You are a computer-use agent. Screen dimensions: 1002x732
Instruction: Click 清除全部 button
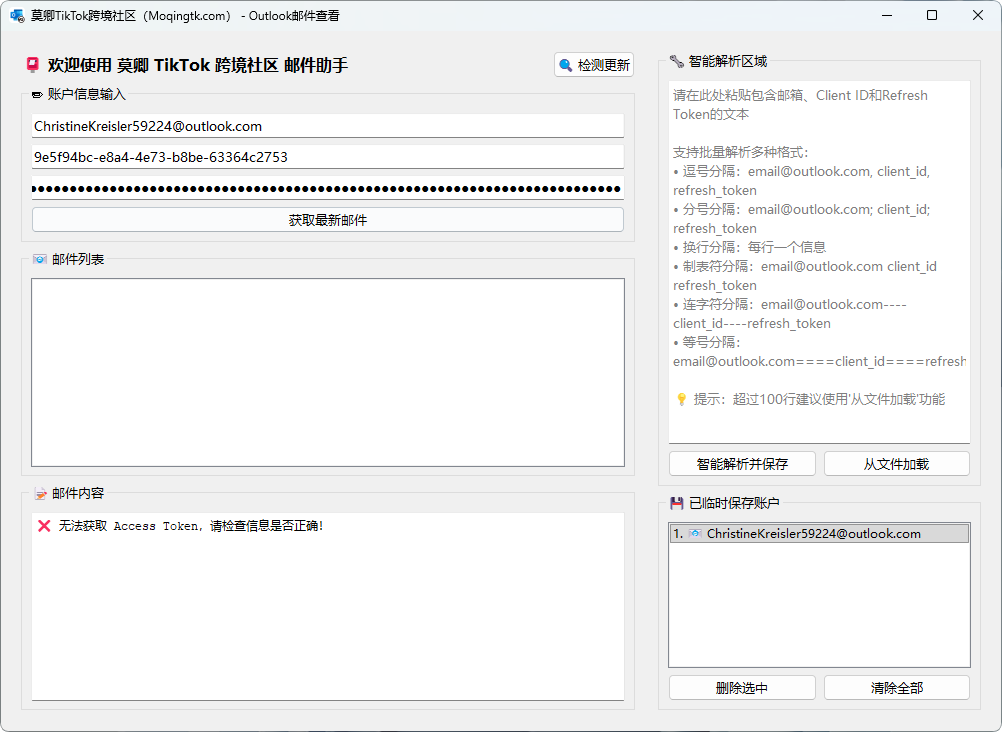click(897, 688)
